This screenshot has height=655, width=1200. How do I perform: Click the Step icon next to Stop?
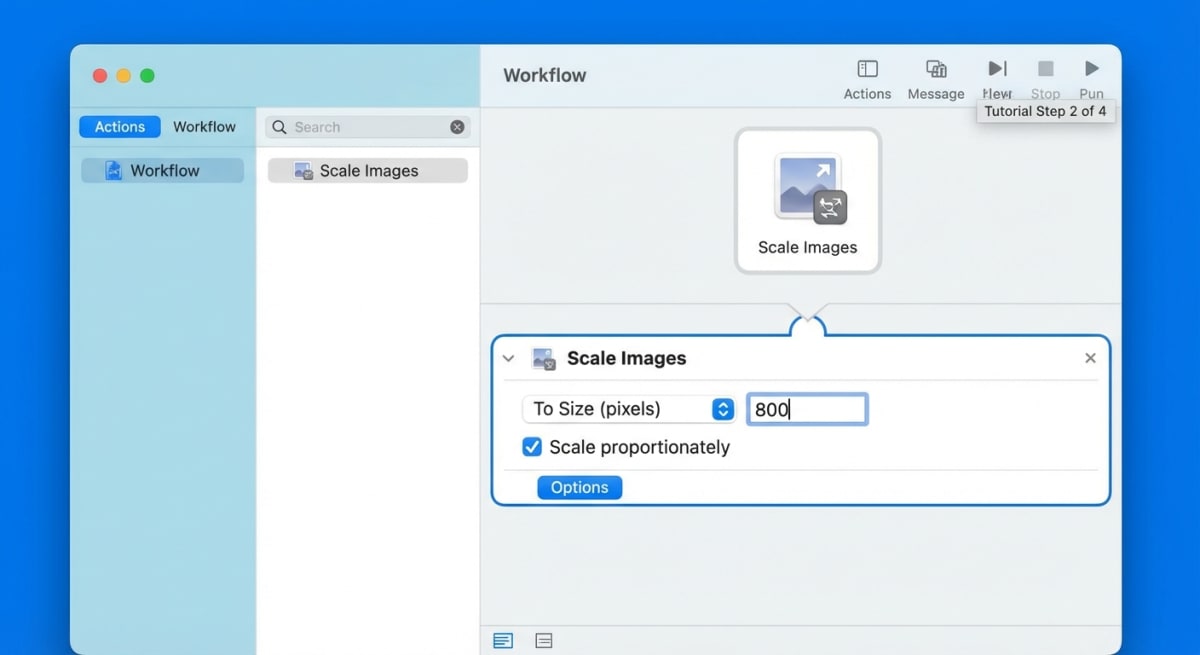(x=996, y=70)
